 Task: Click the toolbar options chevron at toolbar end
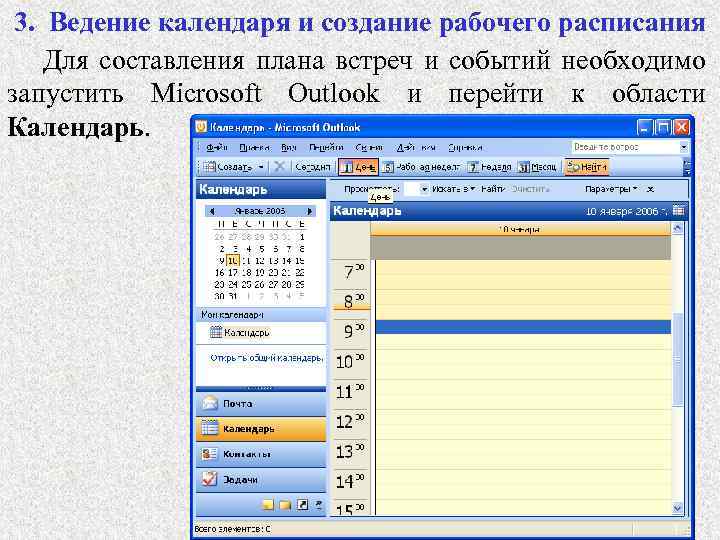pos(687,167)
